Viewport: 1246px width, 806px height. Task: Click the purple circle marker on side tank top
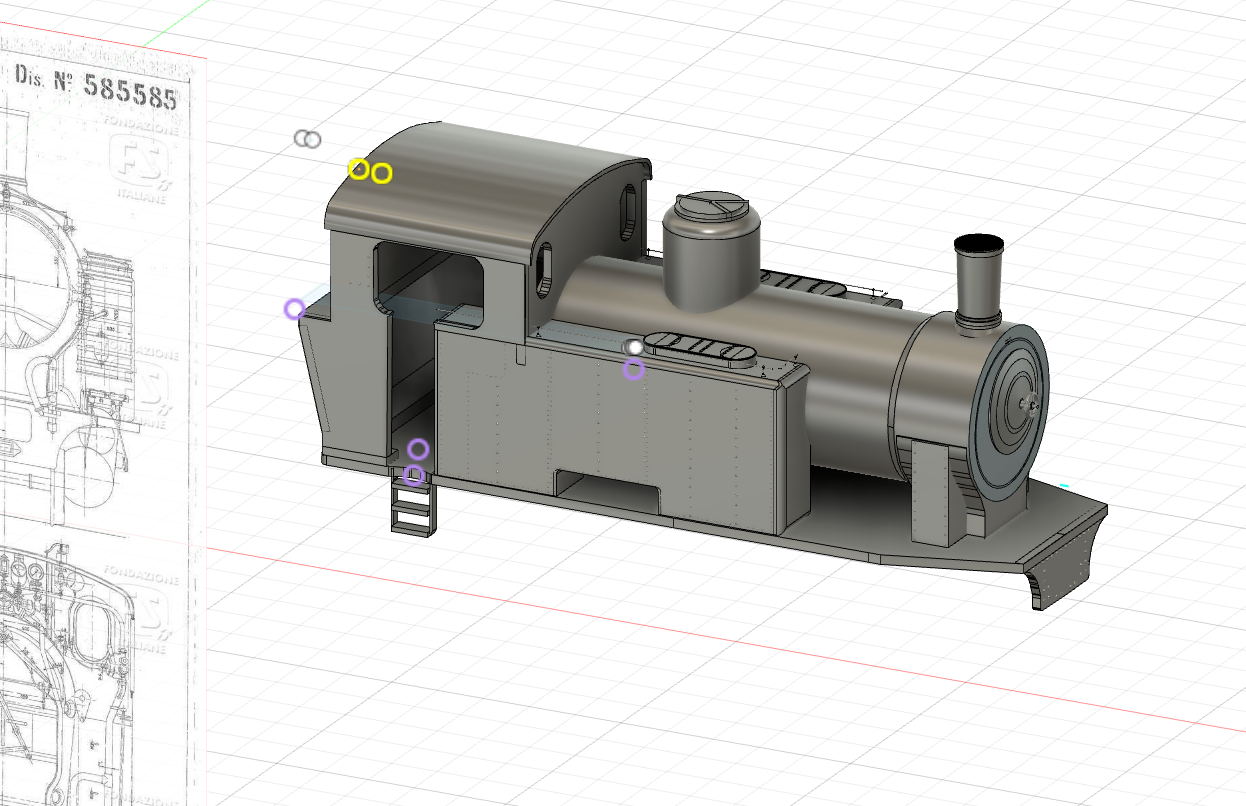[633, 370]
